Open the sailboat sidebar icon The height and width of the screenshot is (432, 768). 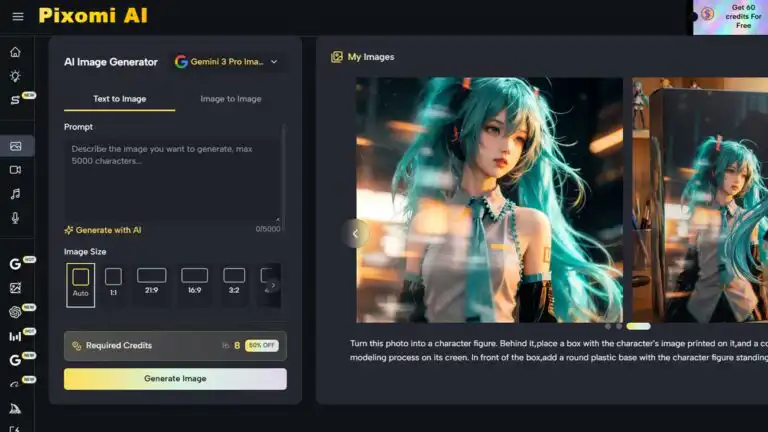pos(15,408)
